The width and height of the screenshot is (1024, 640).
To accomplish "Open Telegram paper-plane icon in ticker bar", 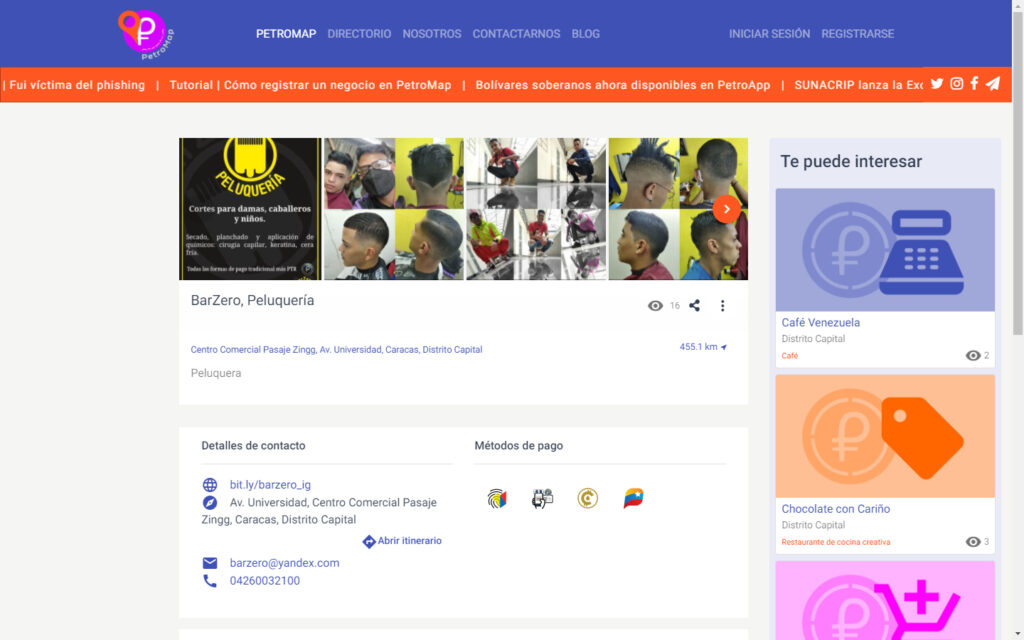I will pyautogui.click(x=993, y=84).
